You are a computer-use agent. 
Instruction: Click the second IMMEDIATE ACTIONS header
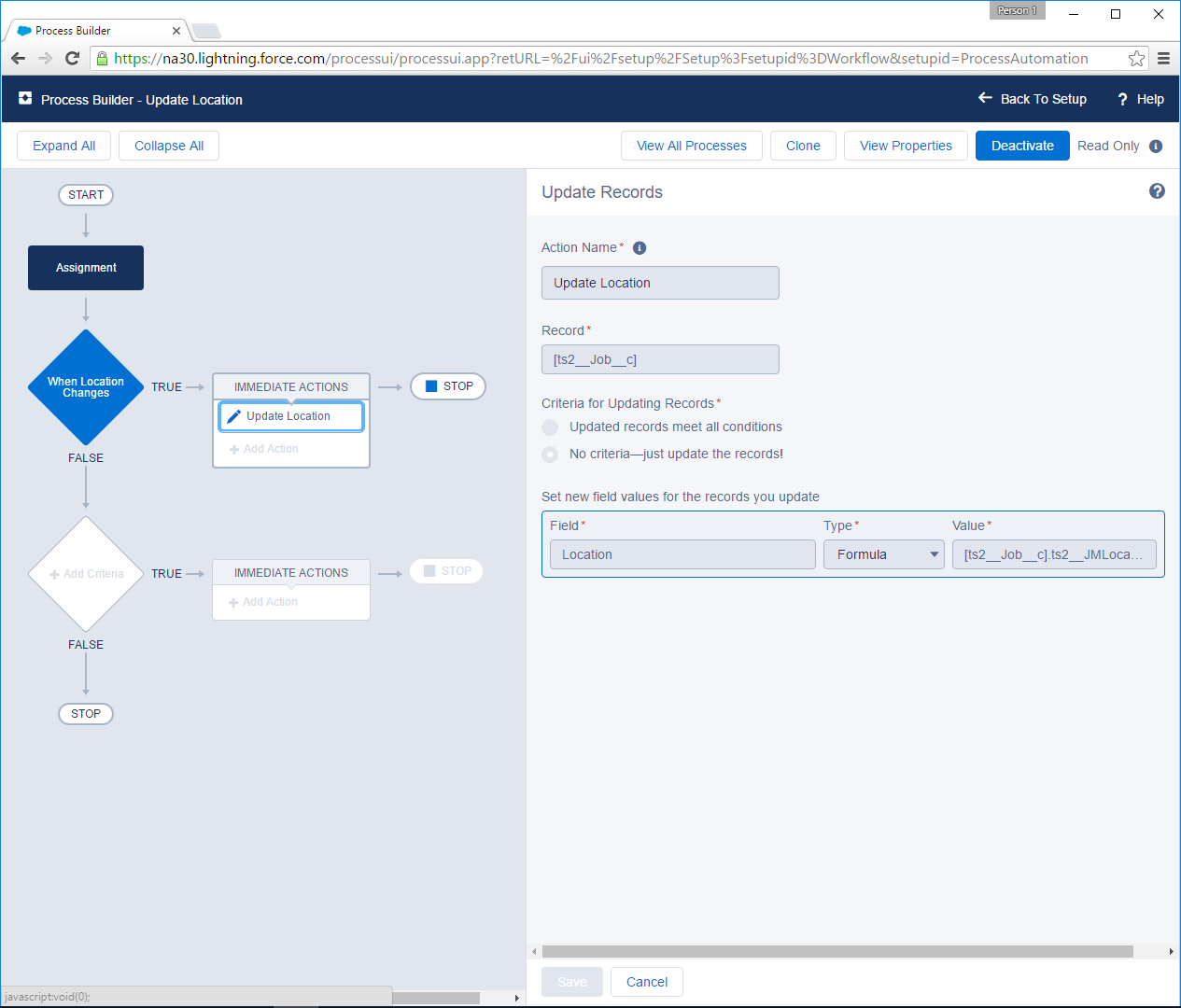pos(291,573)
